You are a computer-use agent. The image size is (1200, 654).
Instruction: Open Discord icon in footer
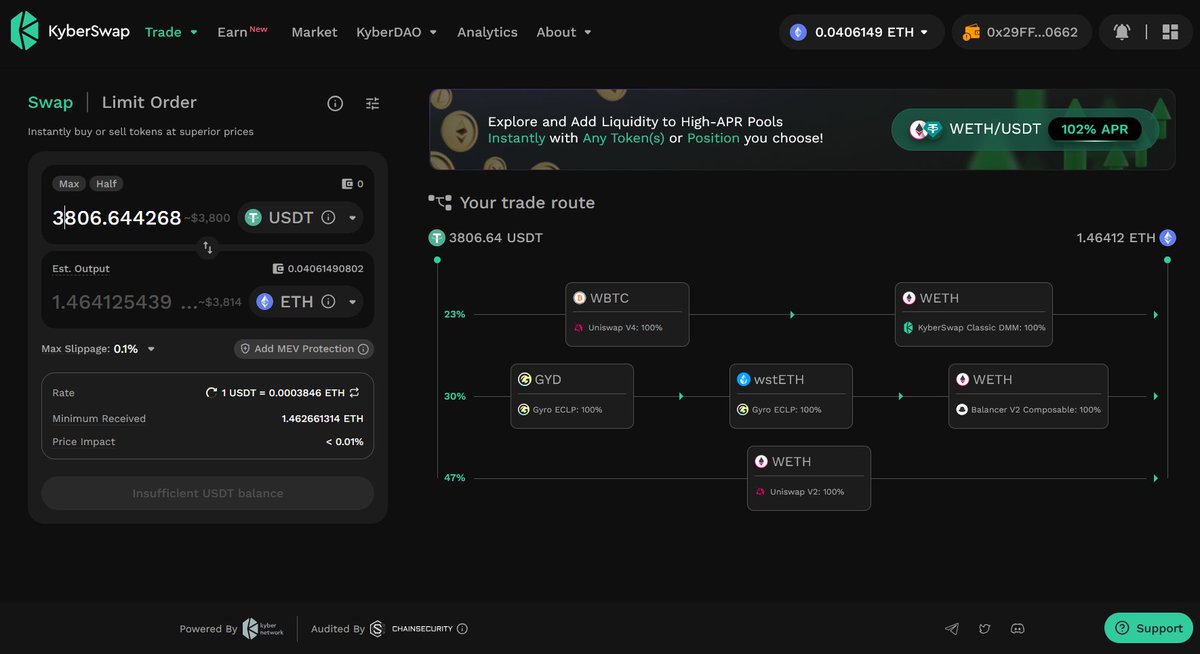(x=1018, y=629)
